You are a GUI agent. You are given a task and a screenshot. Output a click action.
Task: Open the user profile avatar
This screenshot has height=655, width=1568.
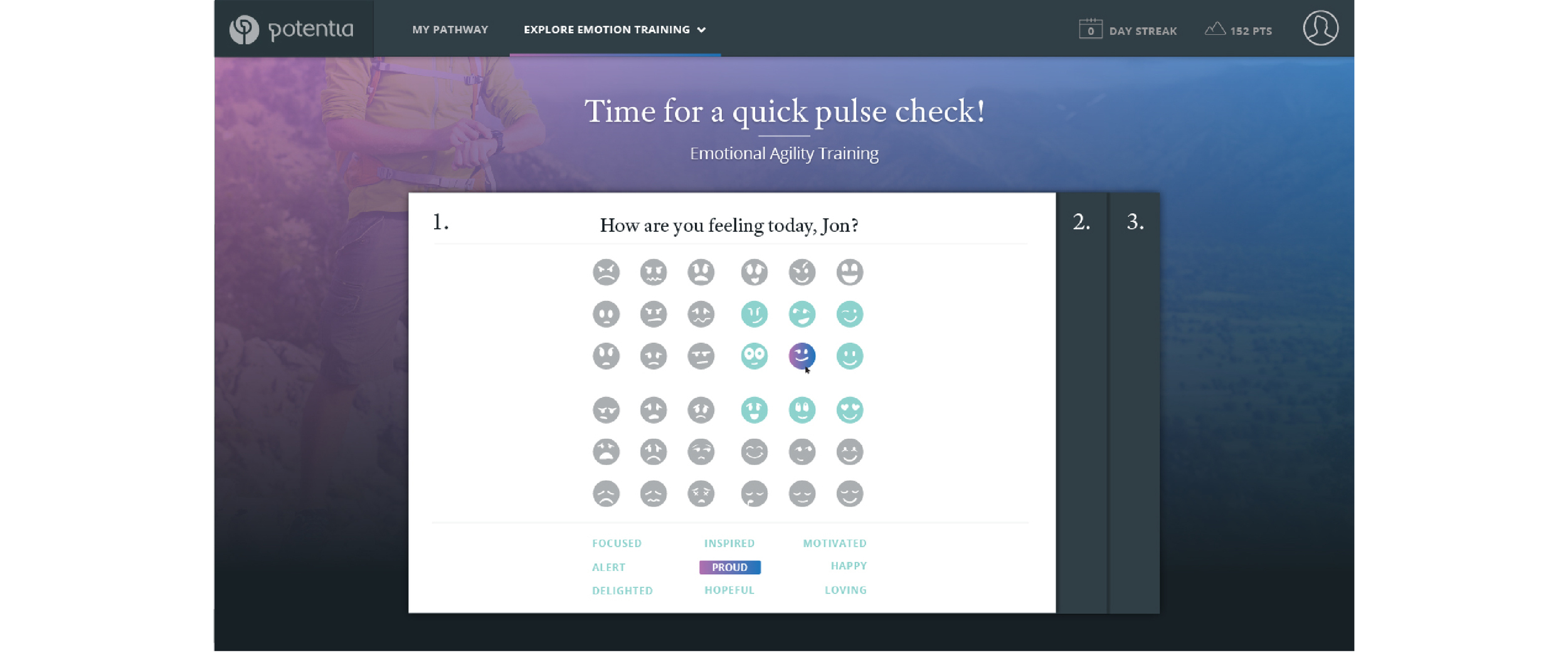click(x=1320, y=28)
